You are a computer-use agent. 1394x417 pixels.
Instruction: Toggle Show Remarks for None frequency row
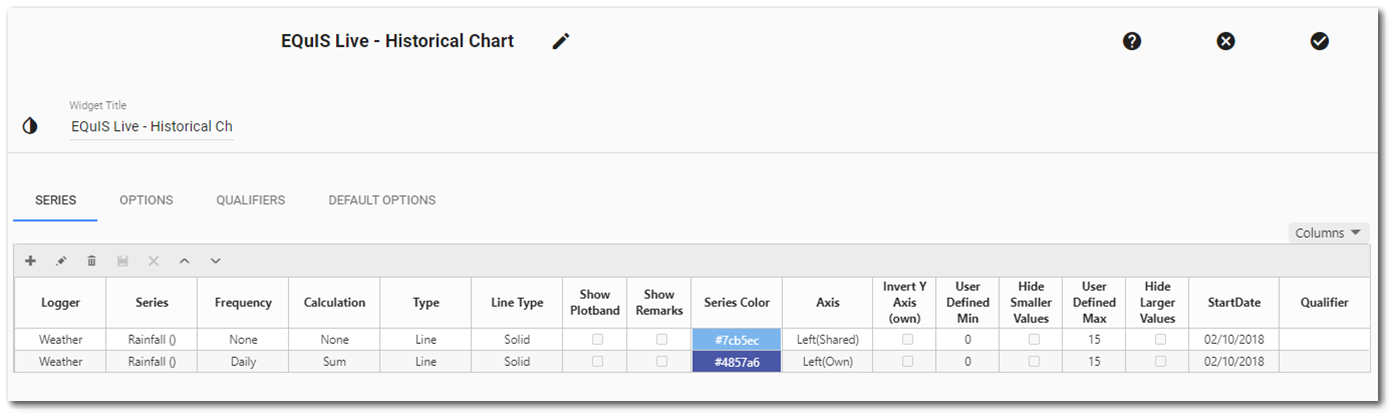pyautogui.click(x=661, y=340)
